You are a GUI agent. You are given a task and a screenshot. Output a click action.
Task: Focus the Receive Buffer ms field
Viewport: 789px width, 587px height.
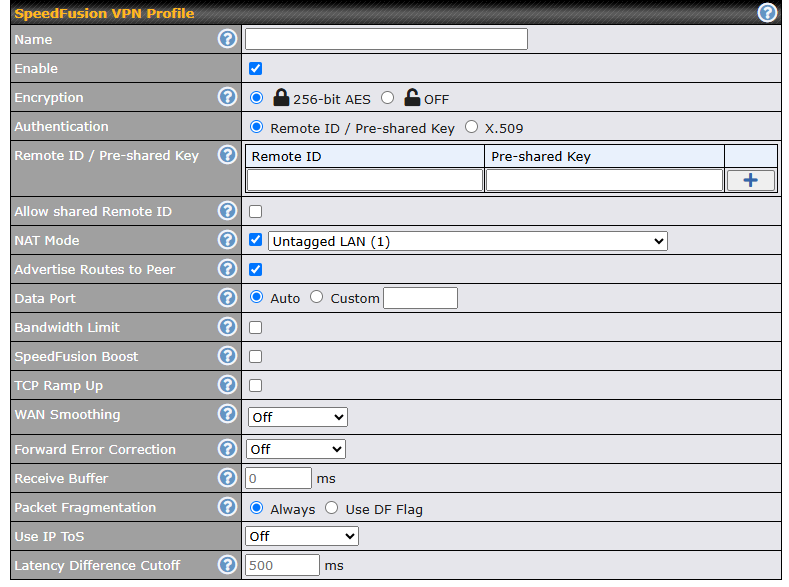coord(278,478)
